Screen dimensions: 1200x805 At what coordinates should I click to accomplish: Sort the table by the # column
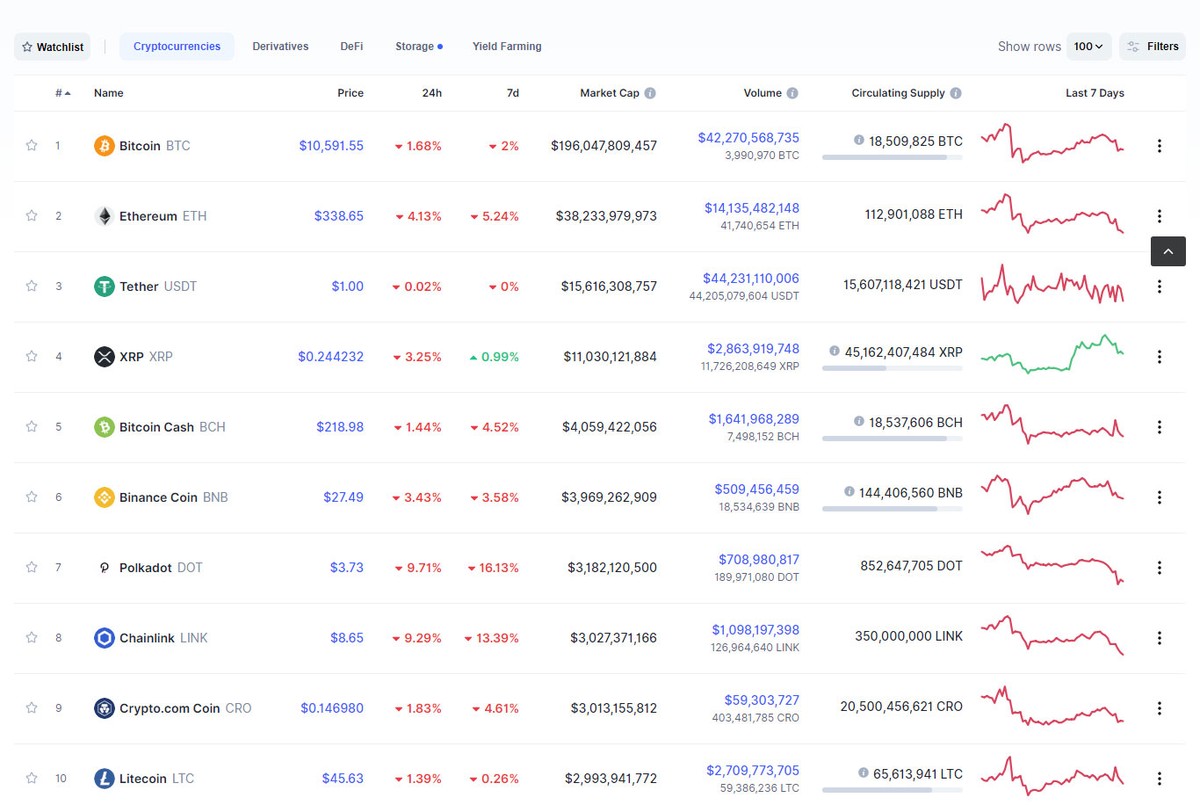[x=58, y=92]
